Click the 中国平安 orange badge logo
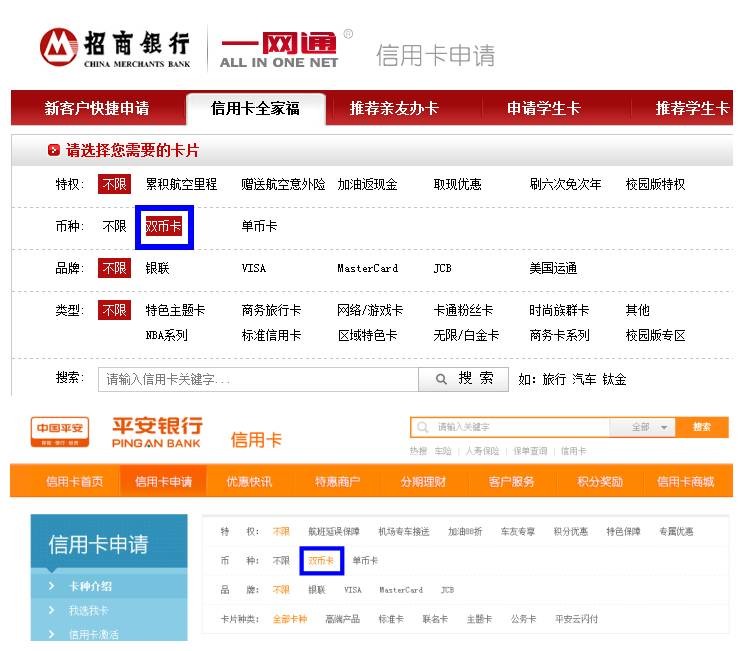This screenshot has width=743, height=651. pos(60,432)
